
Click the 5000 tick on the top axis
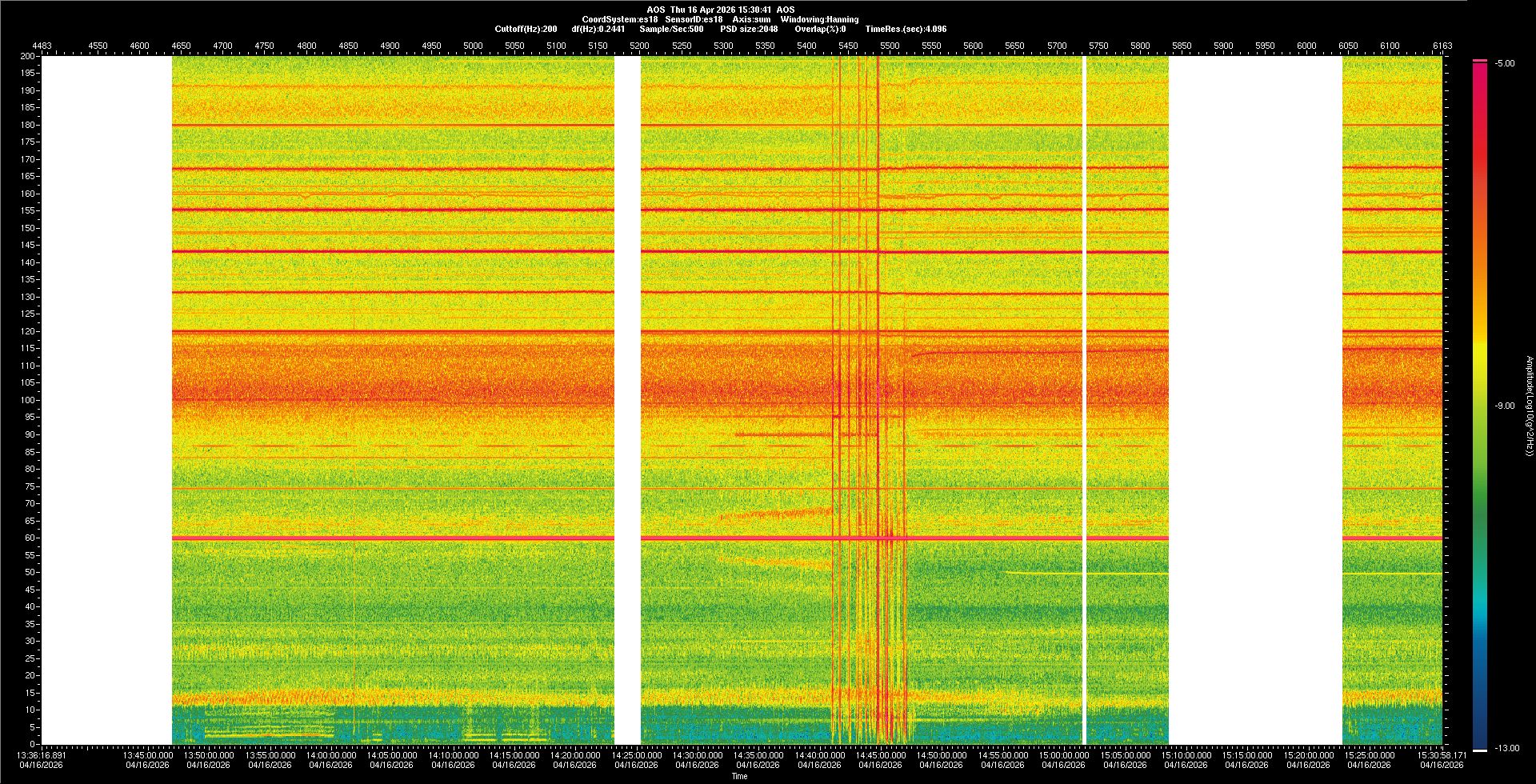click(x=473, y=46)
